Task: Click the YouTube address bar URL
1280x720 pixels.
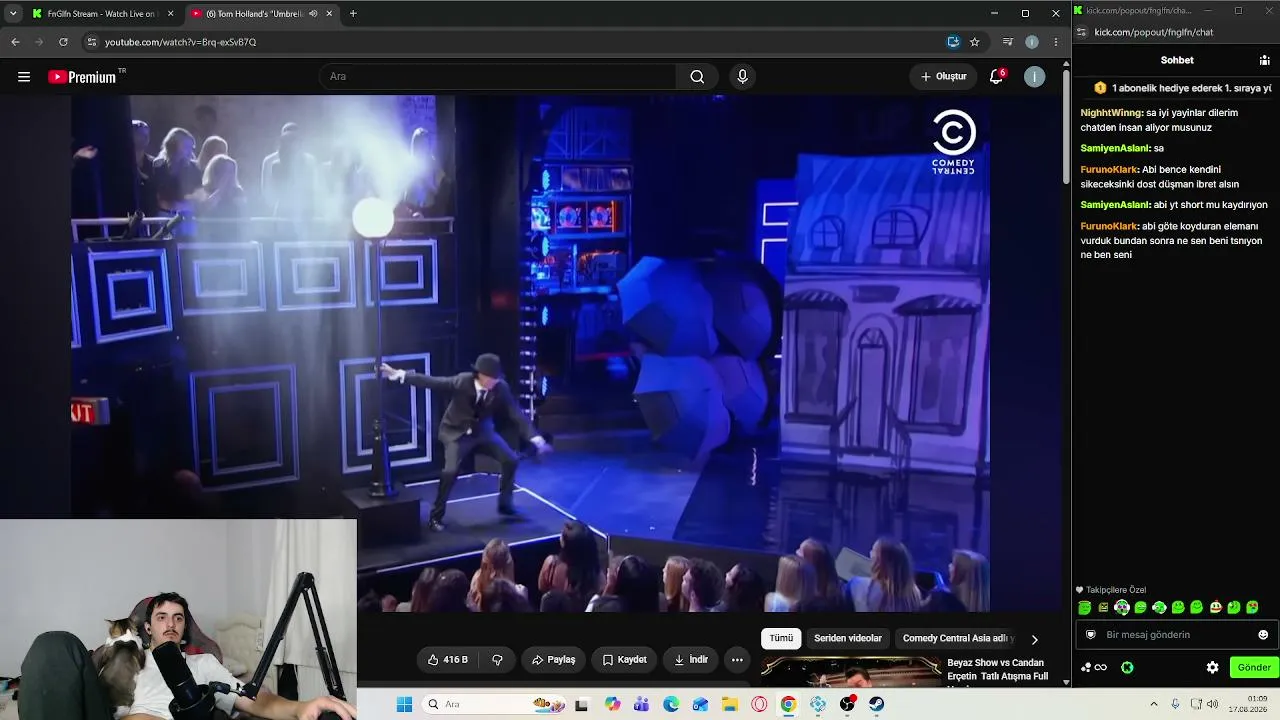Action: (x=180, y=42)
